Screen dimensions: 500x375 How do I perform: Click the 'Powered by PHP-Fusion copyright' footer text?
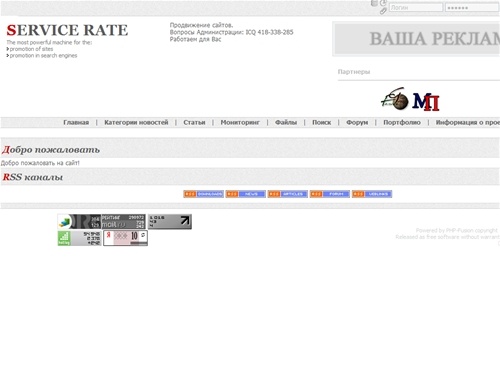click(457, 230)
